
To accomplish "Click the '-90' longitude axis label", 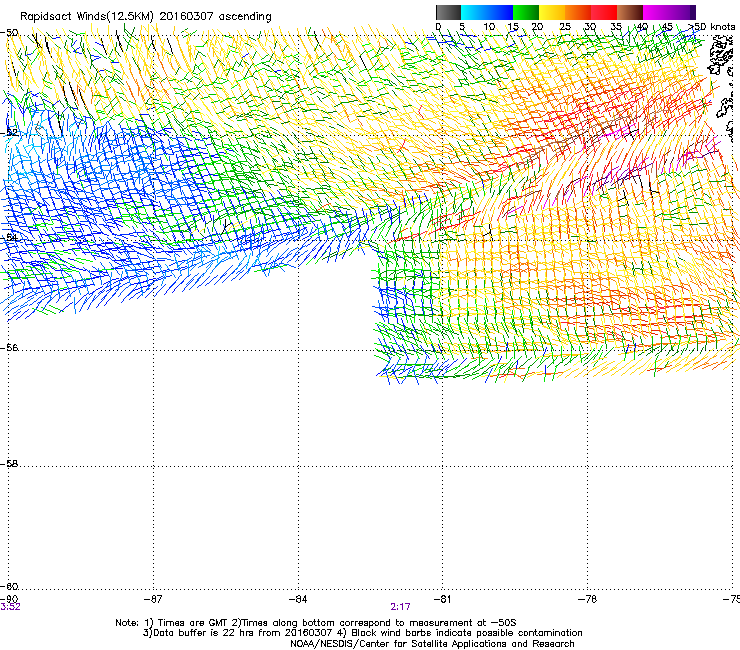I will click(x=9, y=599).
